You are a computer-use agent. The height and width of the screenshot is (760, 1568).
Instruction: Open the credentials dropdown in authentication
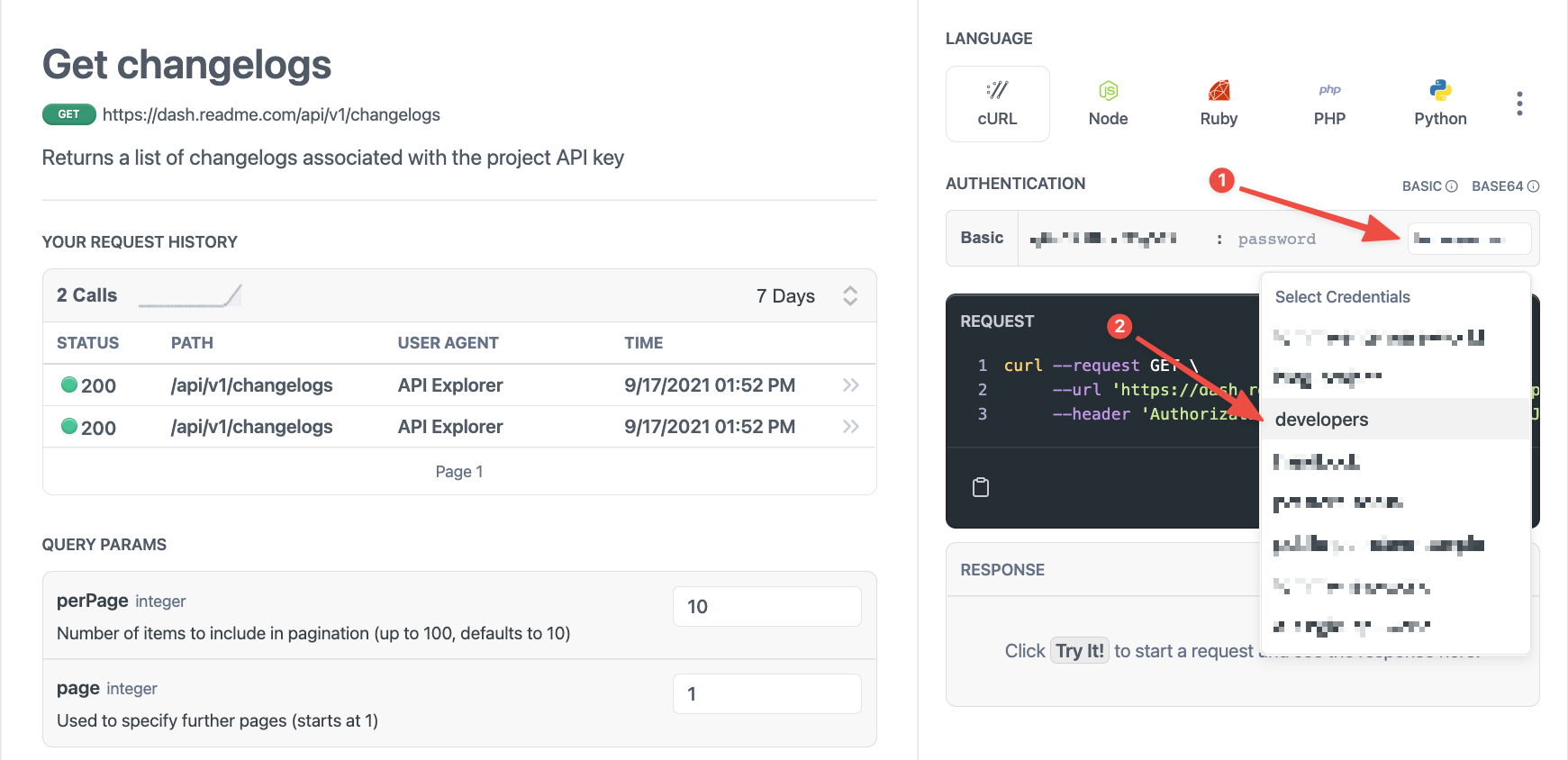[1469, 240]
